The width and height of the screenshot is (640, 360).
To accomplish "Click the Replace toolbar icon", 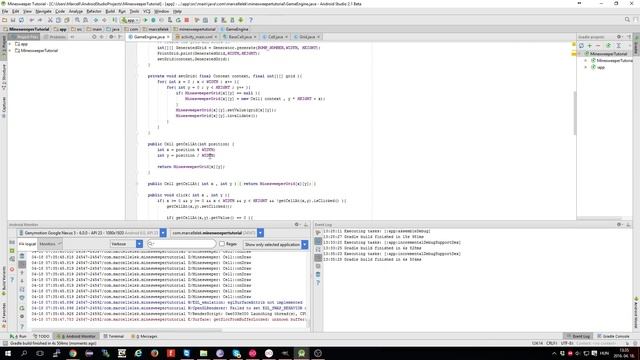I will pyautogui.click(x=86, y=20).
